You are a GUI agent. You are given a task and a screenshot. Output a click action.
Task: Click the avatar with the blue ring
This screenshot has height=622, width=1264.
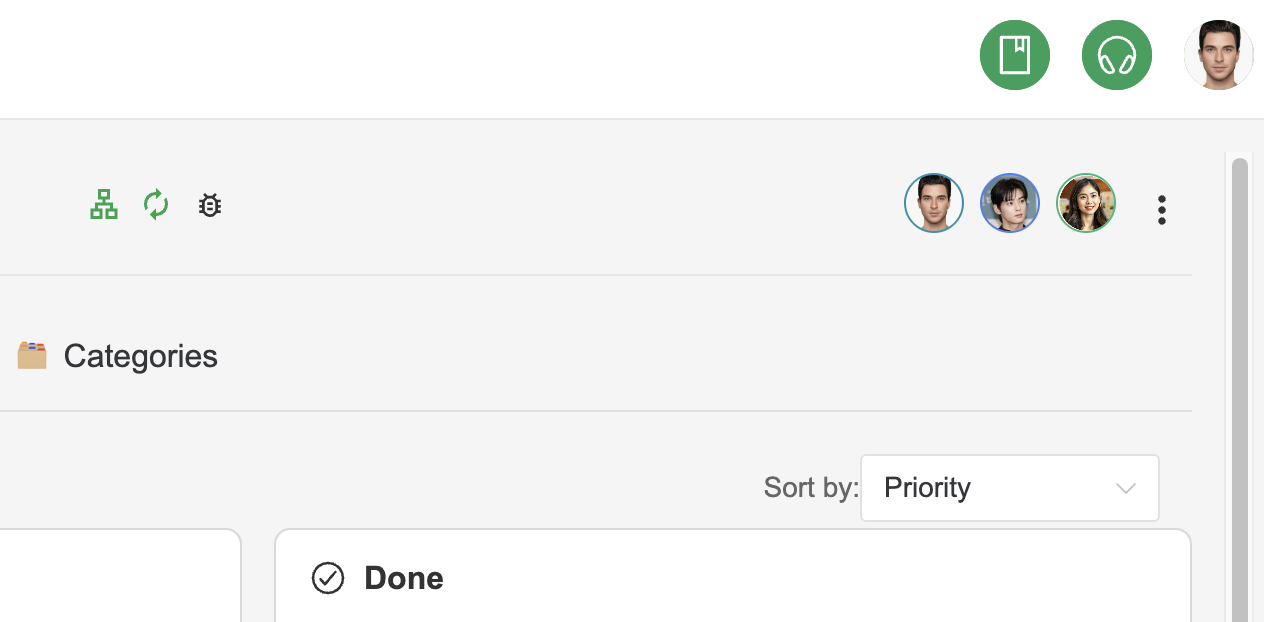[1009, 202]
